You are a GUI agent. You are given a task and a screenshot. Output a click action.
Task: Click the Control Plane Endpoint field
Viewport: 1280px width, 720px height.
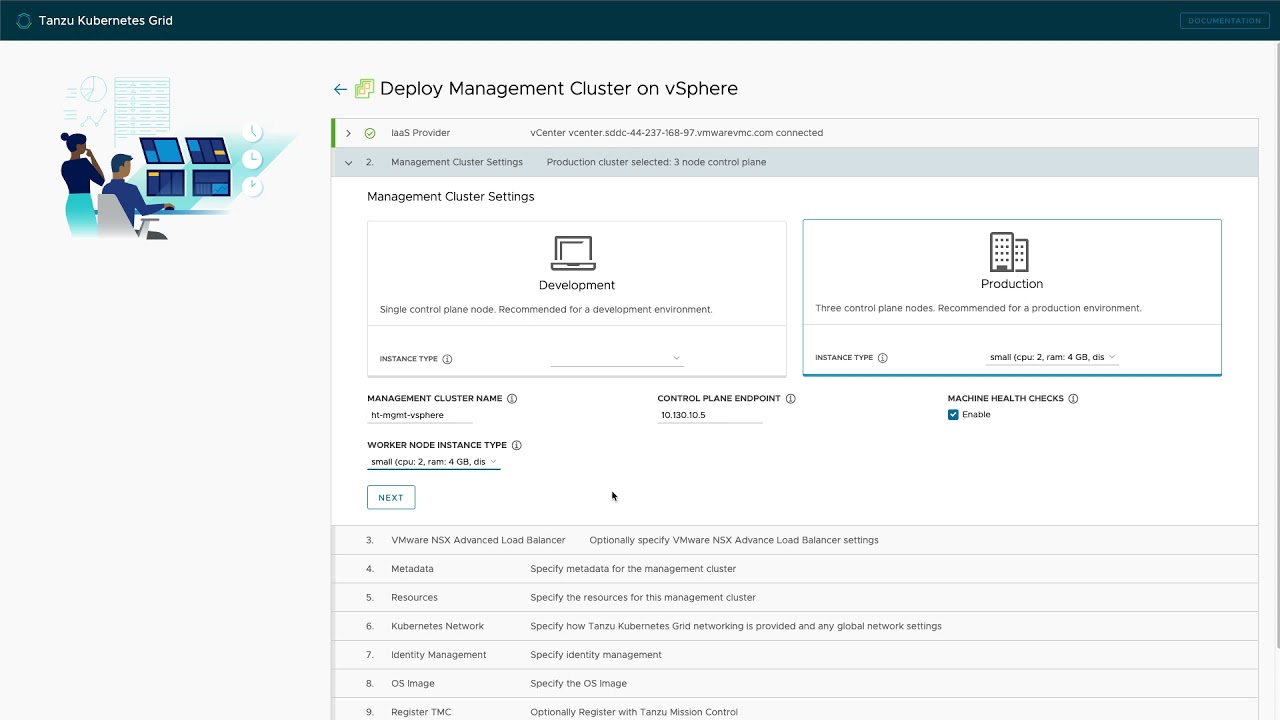click(x=710, y=415)
